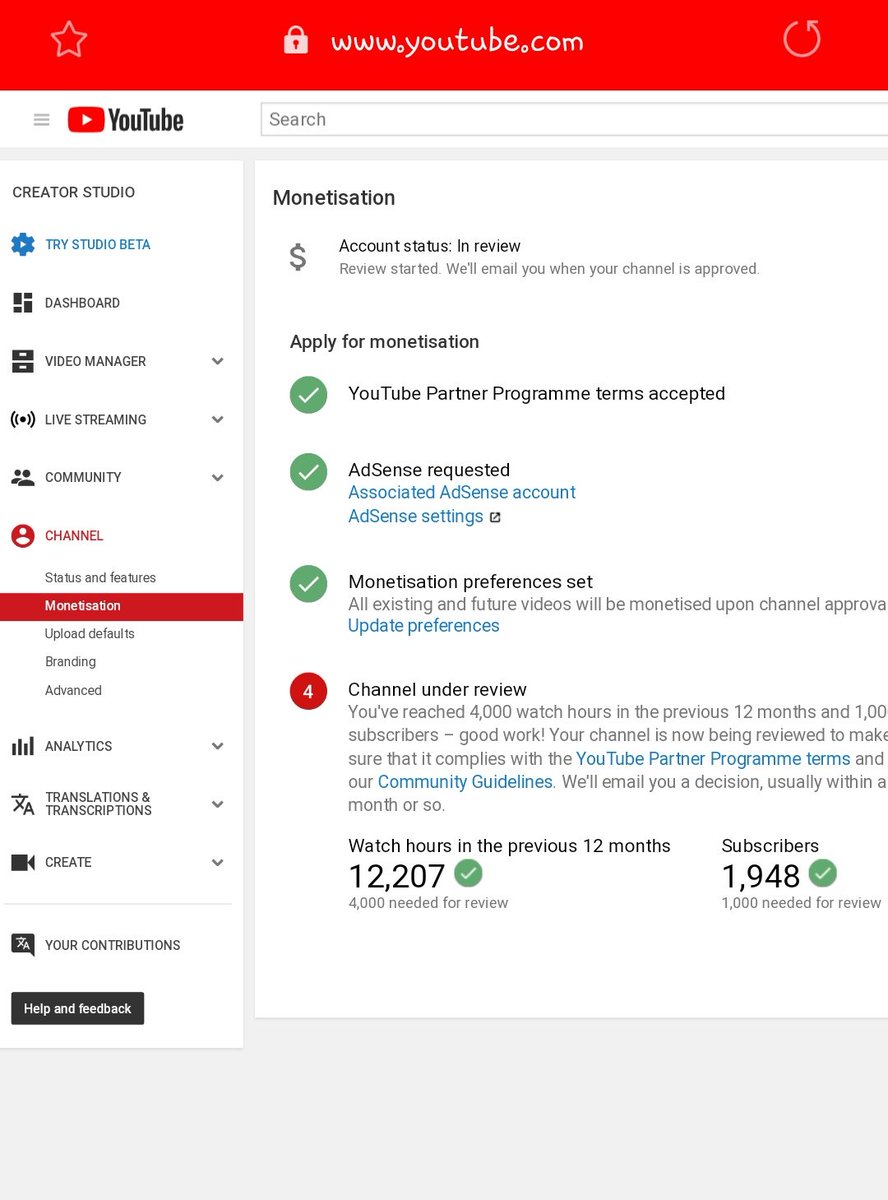Viewport: 888px width, 1200px height.
Task: Click the Help and feedback button
Action: click(x=78, y=1009)
